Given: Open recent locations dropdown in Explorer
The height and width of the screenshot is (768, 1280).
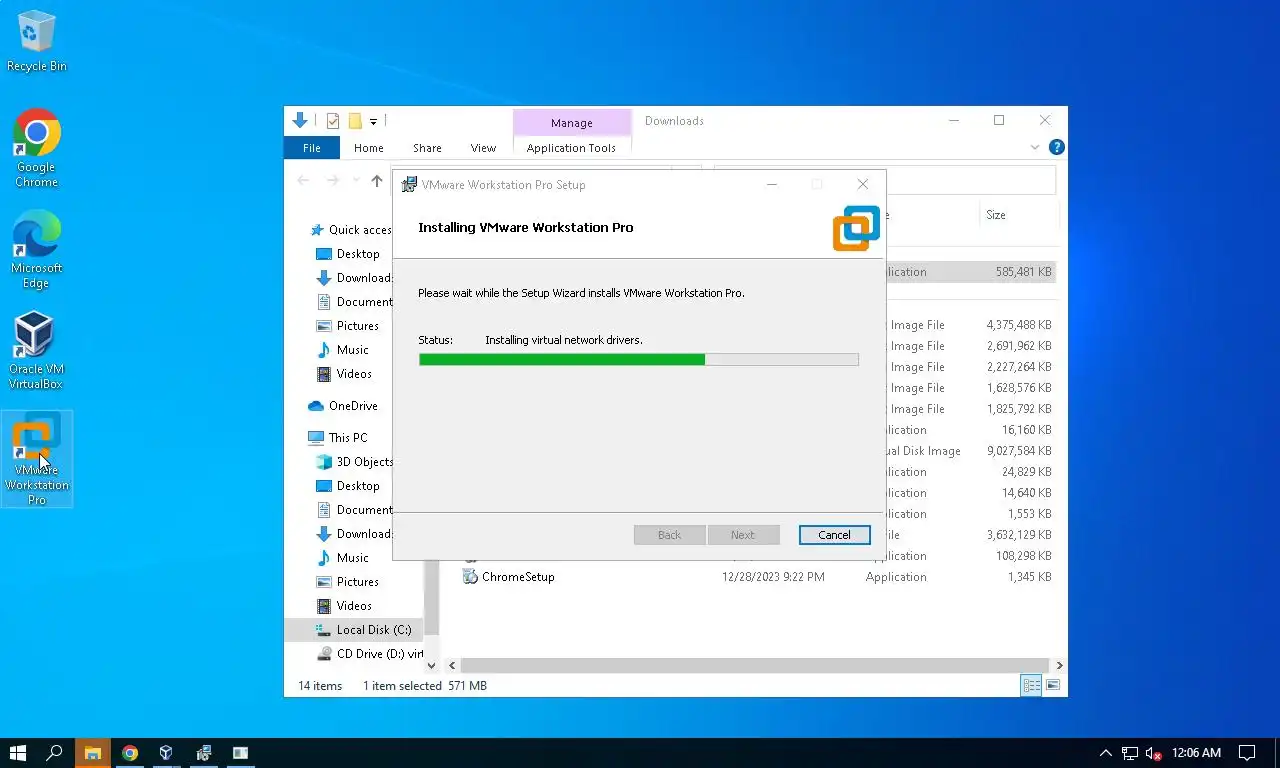Looking at the screenshot, I should pyautogui.click(x=355, y=181).
